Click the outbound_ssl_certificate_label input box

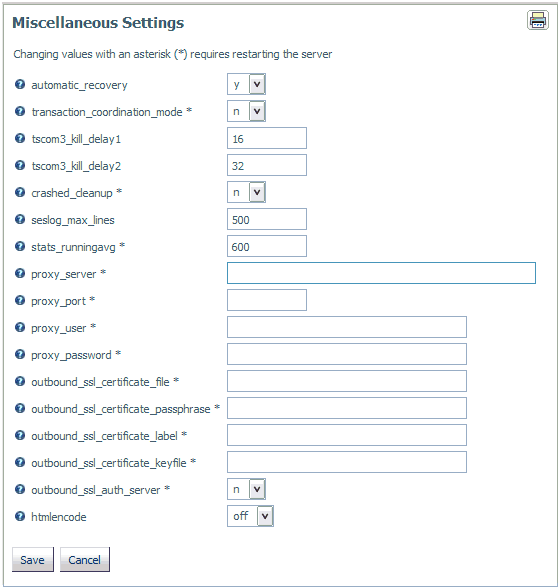[x=347, y=435]
